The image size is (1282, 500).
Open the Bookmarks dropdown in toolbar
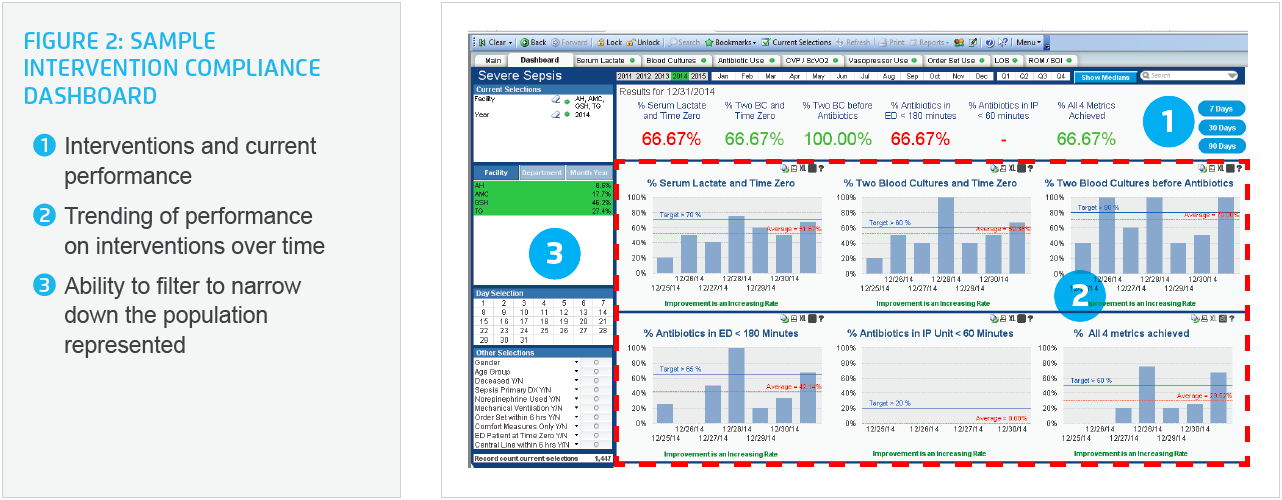tap(730, 42)
